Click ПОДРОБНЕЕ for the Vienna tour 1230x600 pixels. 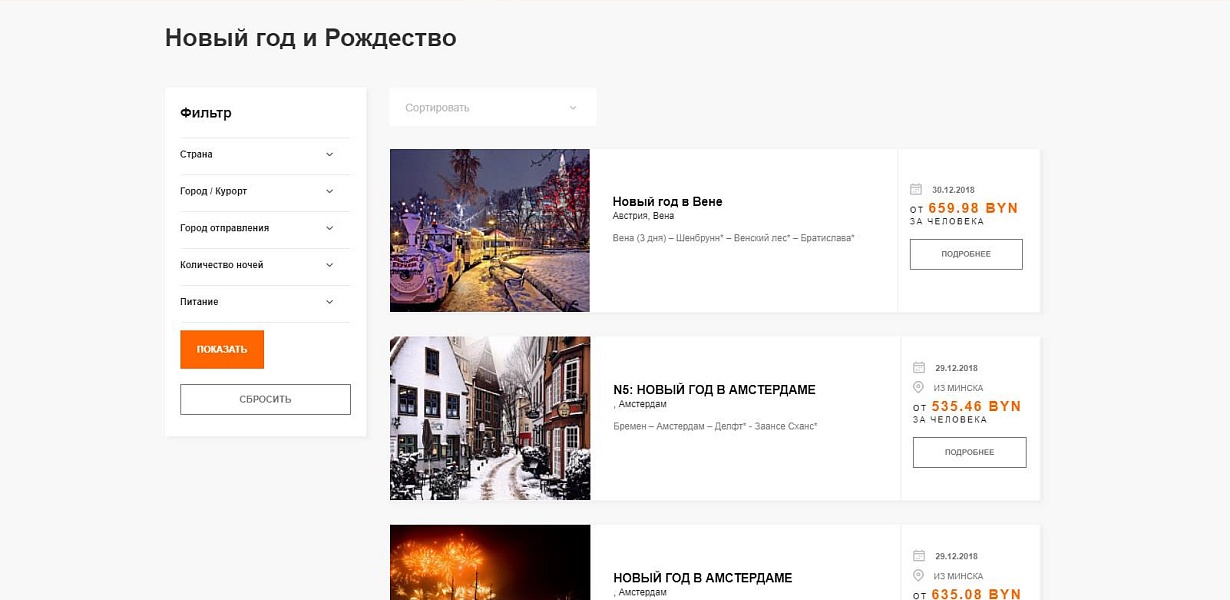(x=966, y=254)
